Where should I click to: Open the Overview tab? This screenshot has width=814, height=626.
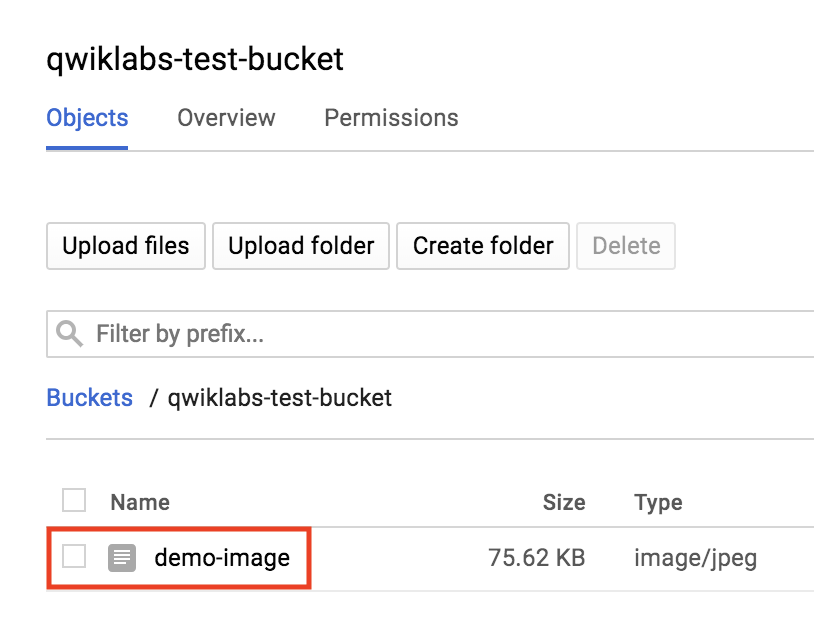click(x=226, y=118)
